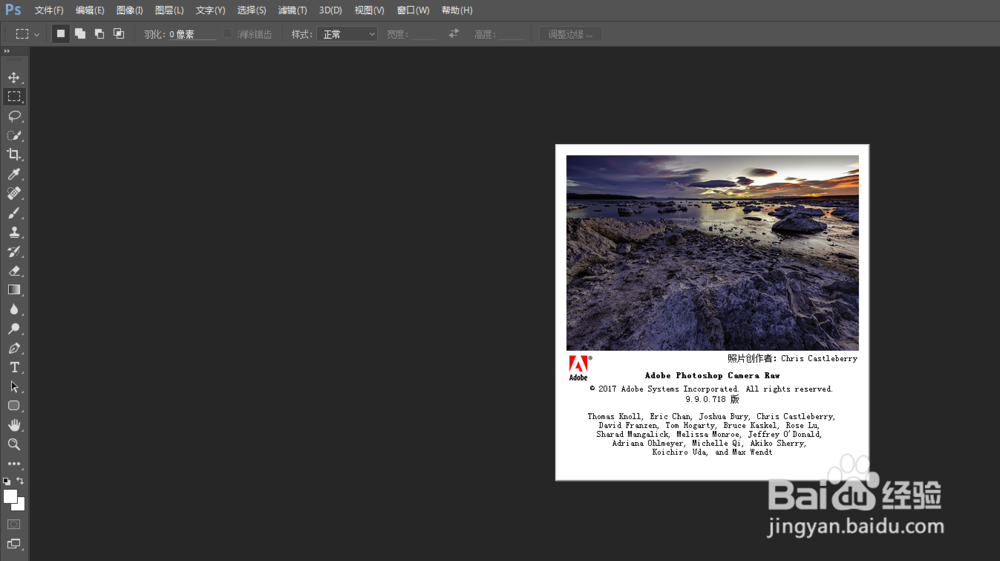Select the Quick Selection tool

click(x=14, y=135)
